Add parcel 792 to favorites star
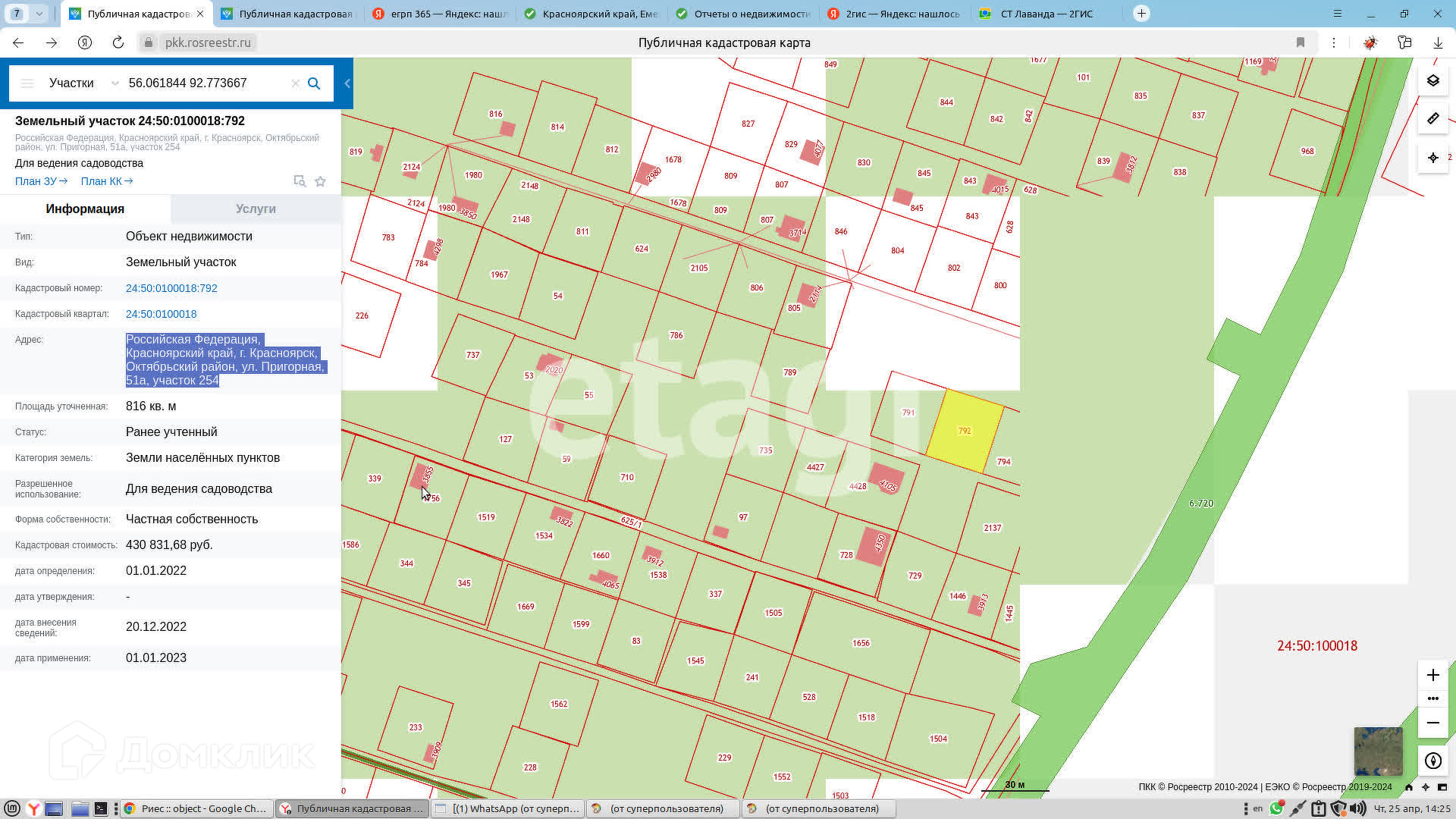This screenshot has height=819, width=1456. pos(320,181)
